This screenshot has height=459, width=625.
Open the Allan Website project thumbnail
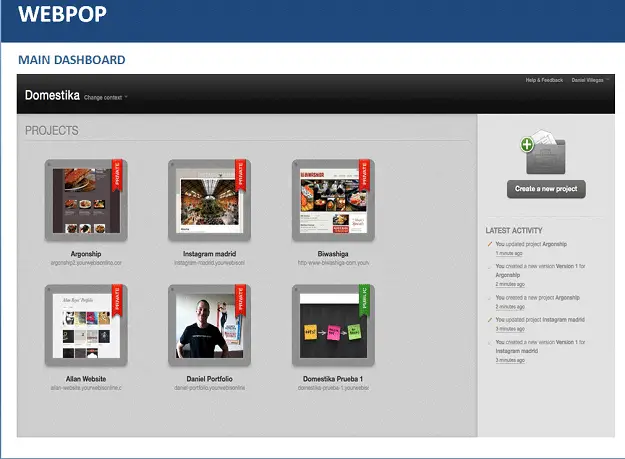86,325
